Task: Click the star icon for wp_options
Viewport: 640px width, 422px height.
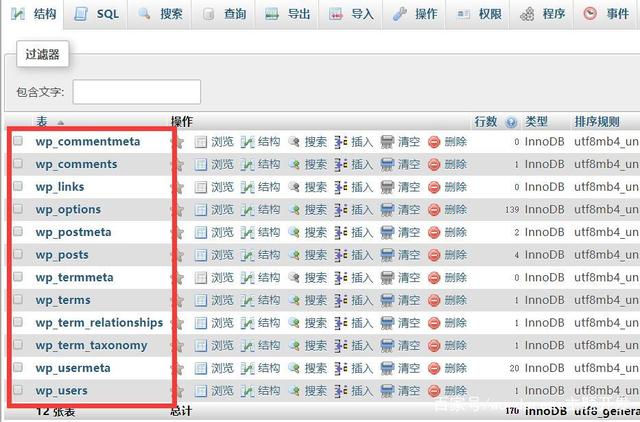Action: click(x=177, y=210)
